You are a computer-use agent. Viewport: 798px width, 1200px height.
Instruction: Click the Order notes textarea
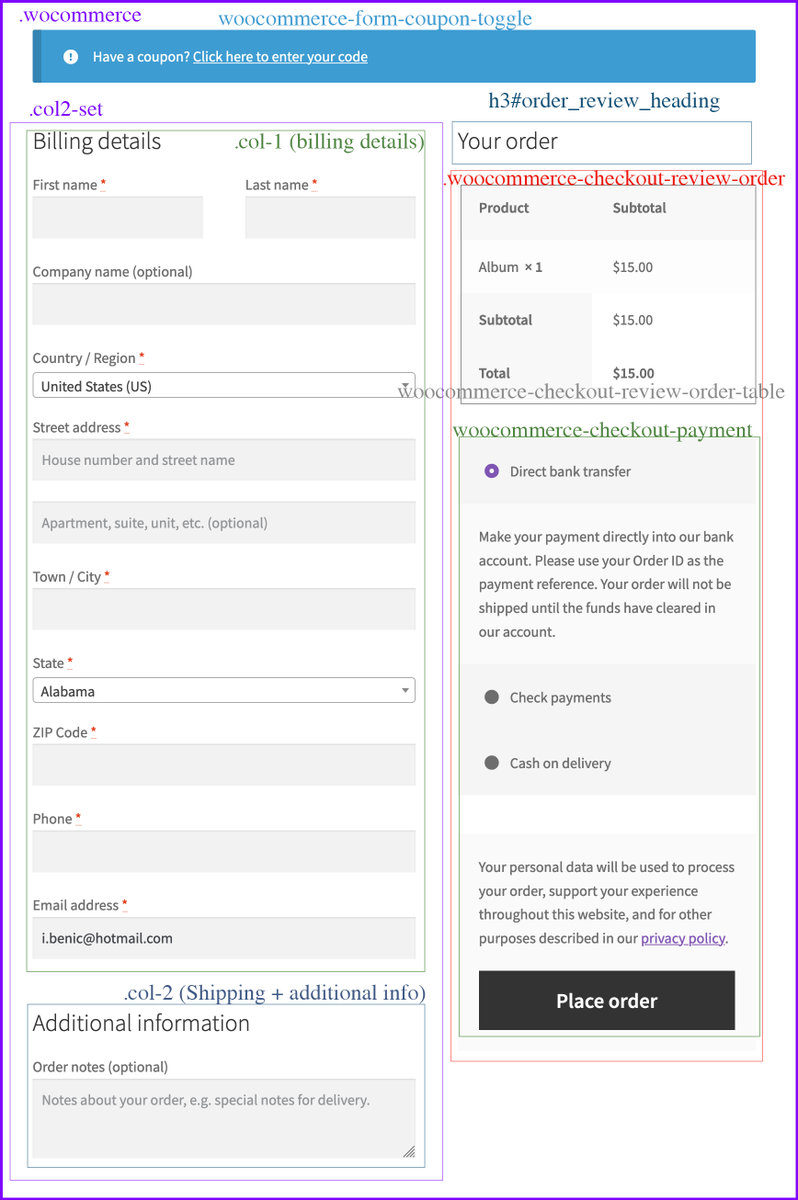pyautogui.click(x=224, y=1119)
